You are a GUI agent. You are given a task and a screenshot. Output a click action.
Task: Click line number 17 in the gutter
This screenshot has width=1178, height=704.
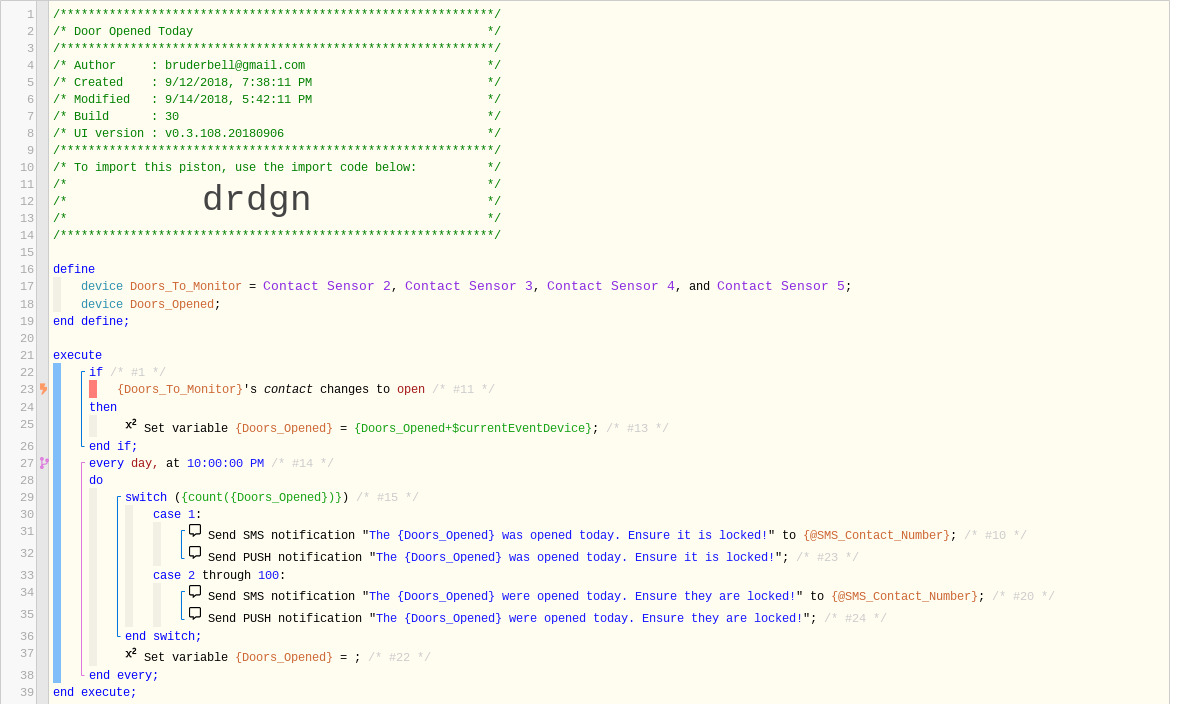(27, 286)
